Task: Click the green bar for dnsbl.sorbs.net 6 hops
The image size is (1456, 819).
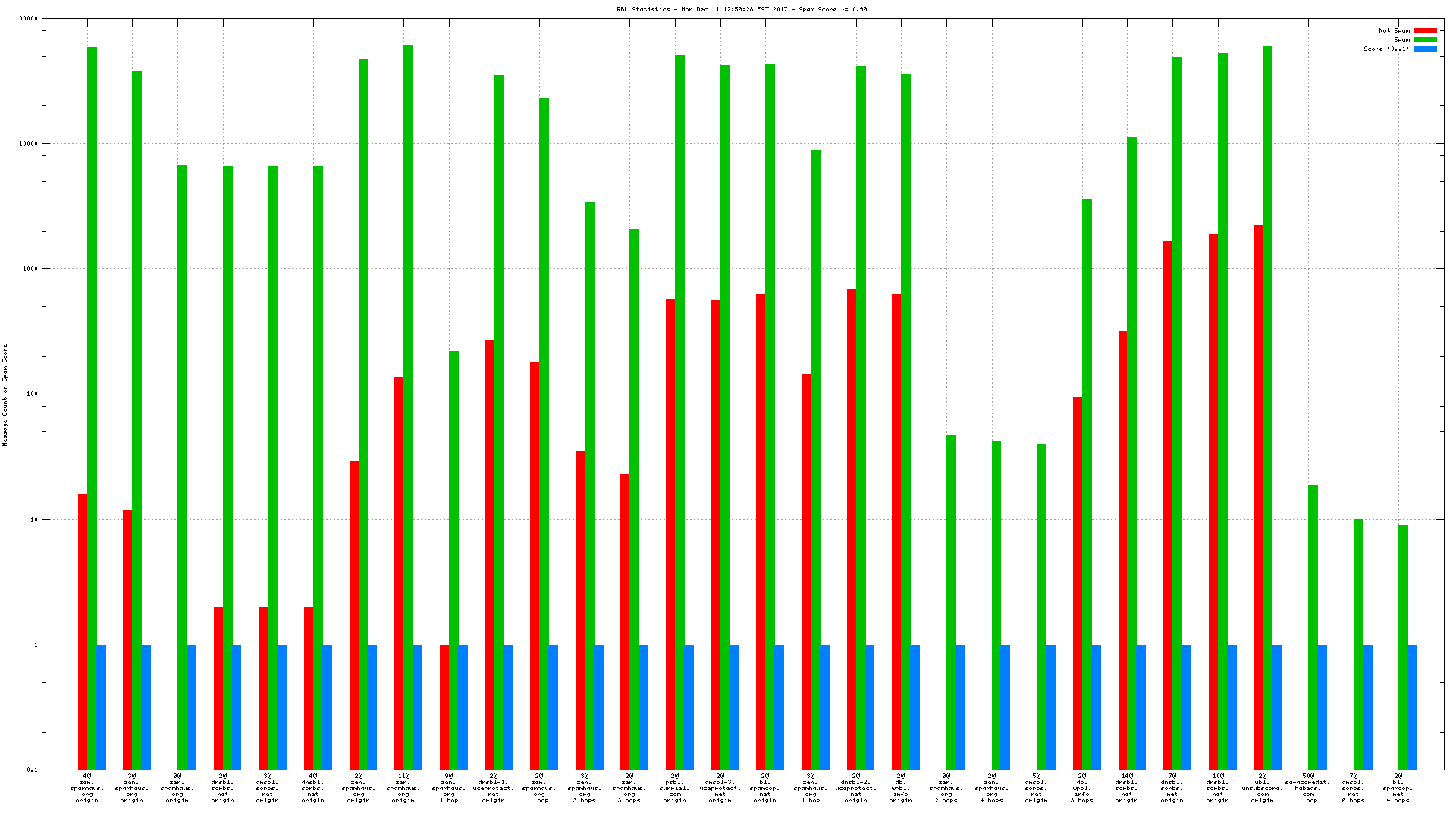Action: point(1358,645)
